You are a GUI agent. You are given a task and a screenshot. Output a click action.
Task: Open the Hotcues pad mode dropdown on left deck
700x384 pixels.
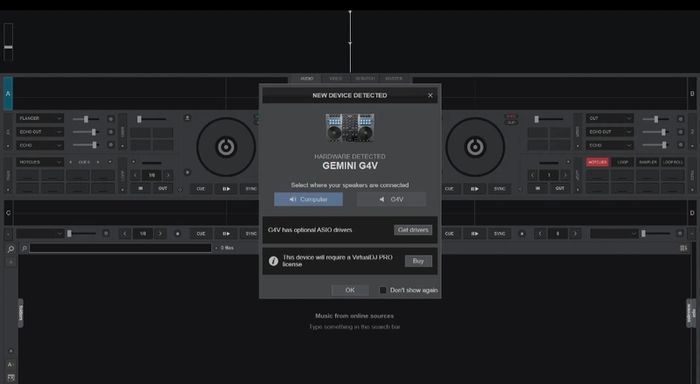40,162
